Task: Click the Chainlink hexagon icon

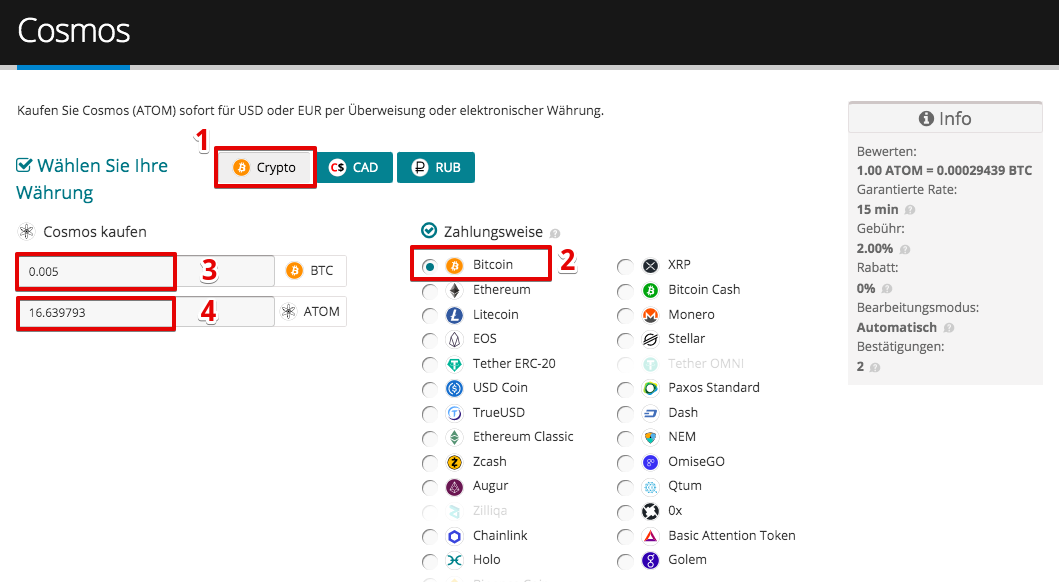Action: point(455,536)
